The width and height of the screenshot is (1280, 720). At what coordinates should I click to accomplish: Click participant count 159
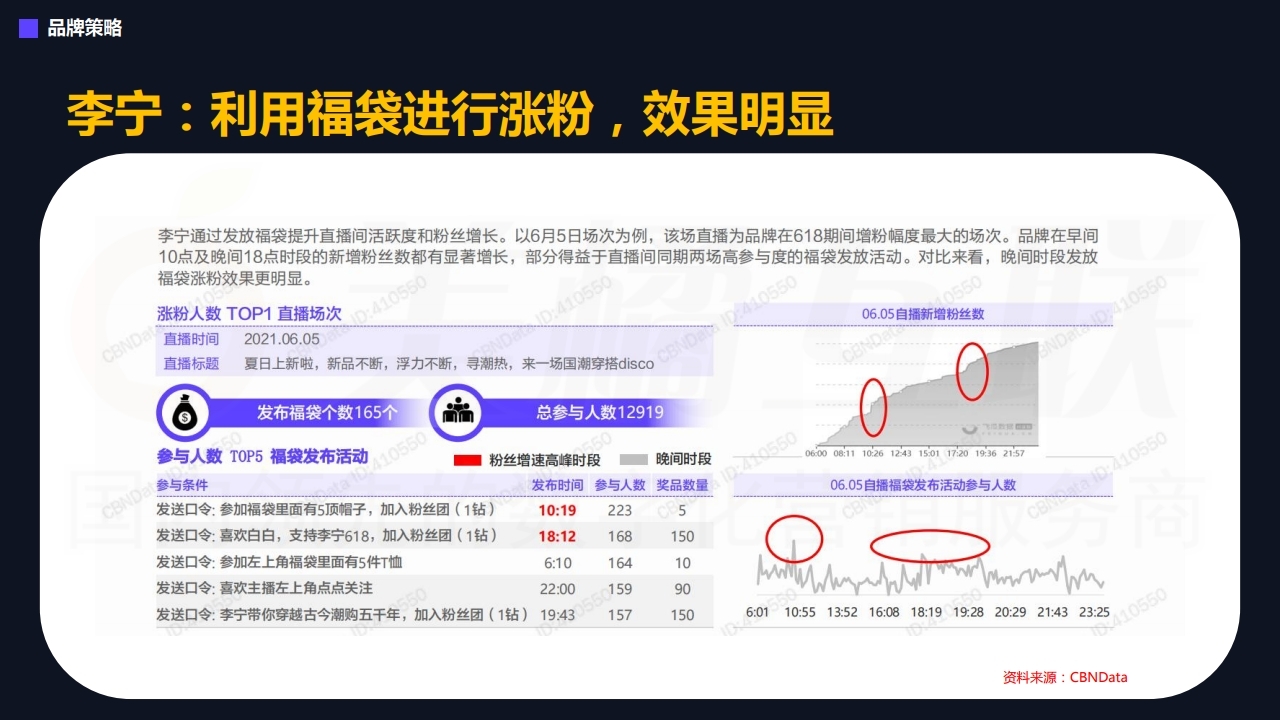(620, 589)
